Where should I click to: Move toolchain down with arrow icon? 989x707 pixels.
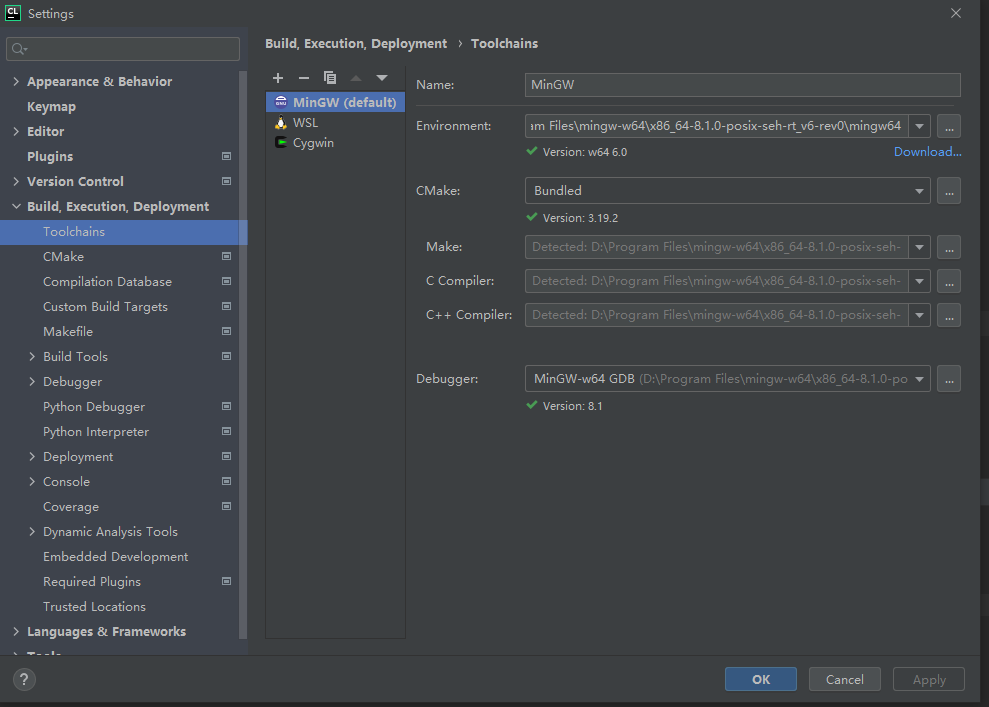coord(382,78)
